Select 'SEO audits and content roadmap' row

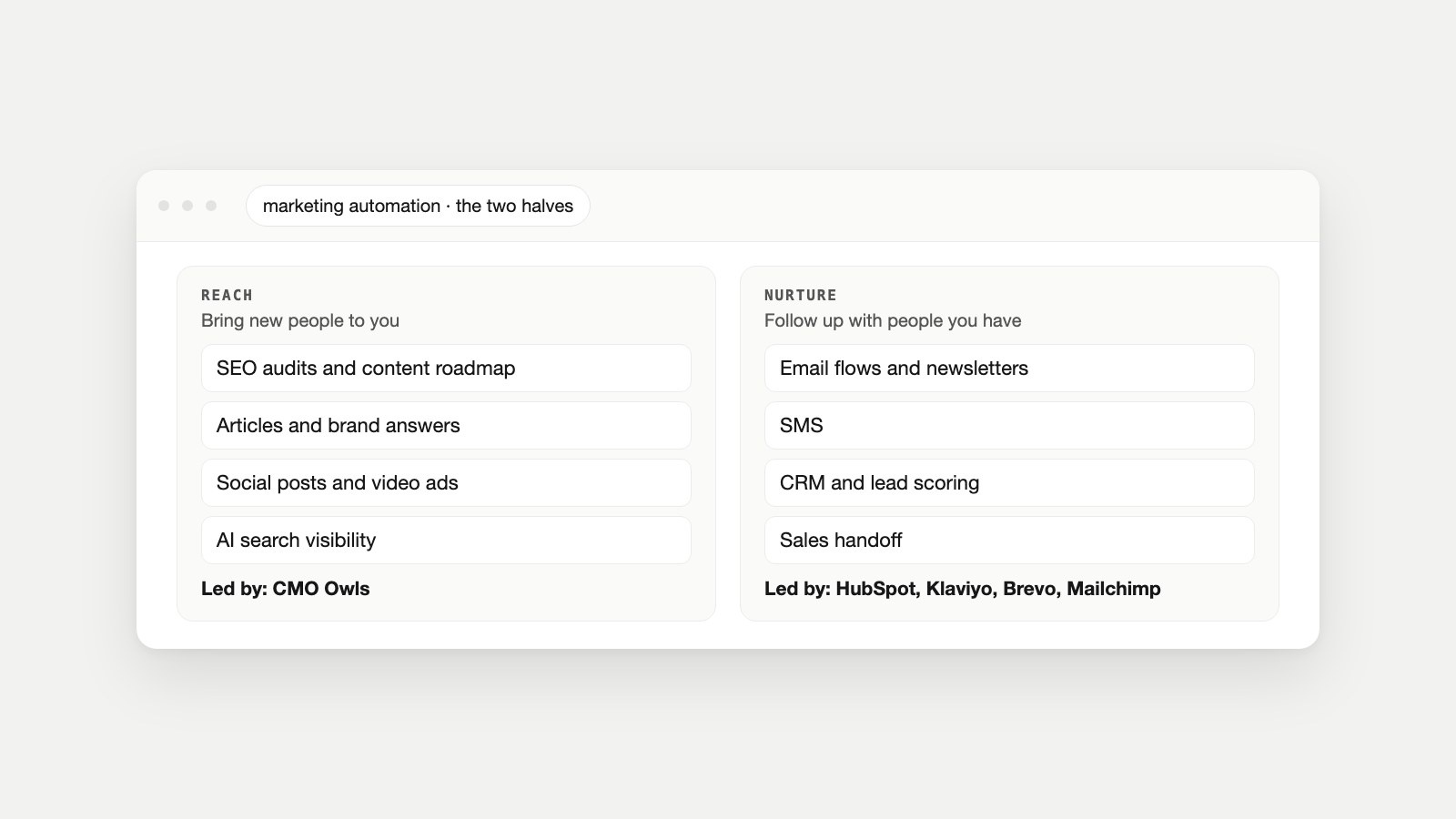(446, 368)
